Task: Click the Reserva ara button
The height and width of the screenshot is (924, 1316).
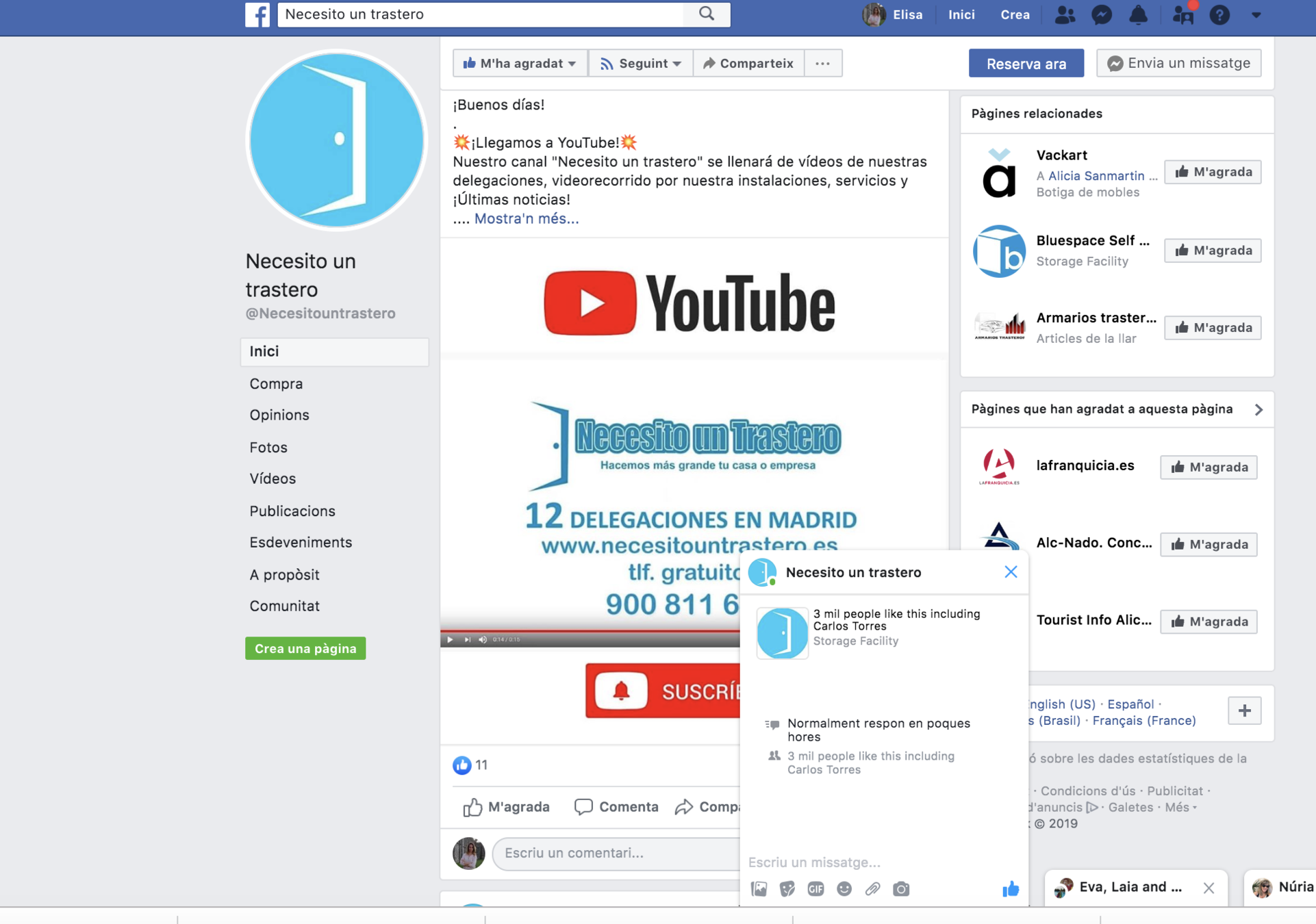Action: click(1026, 64)
